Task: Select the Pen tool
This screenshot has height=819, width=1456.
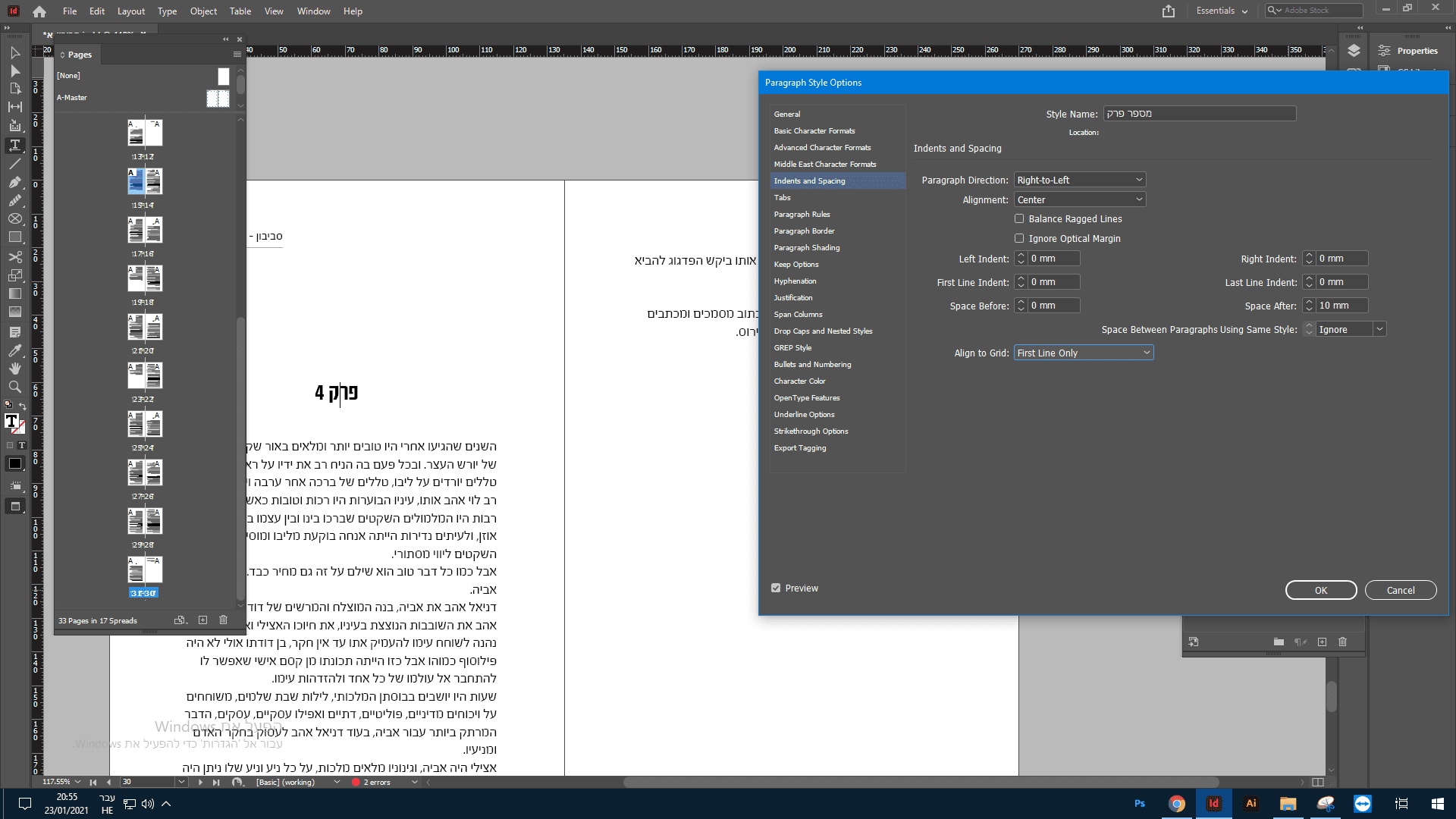Action: pyautogui.click(x=14, y=182)
